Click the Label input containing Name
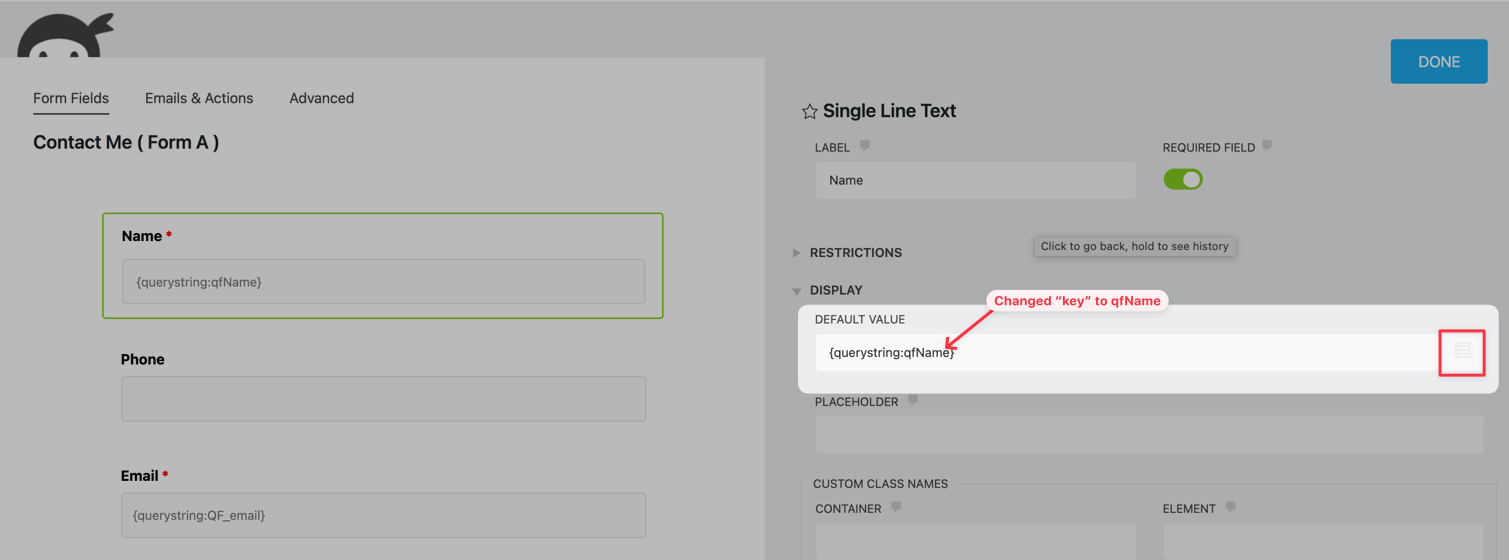The image size is (1509, 560). point(975,180)
